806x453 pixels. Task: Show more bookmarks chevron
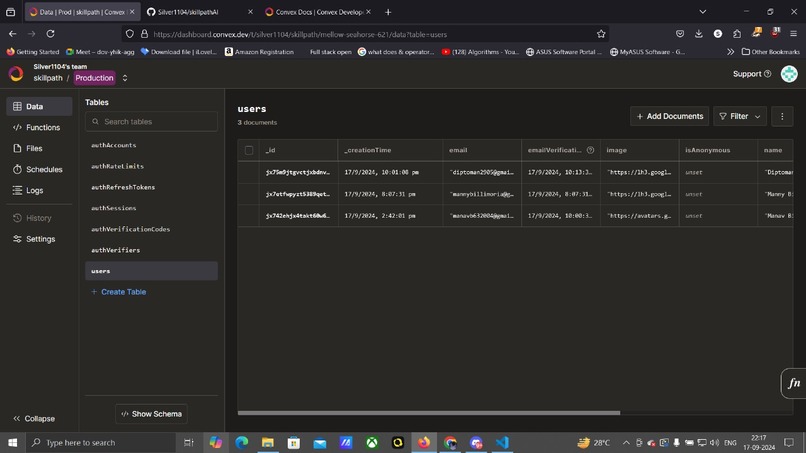(x=730, y=52)
